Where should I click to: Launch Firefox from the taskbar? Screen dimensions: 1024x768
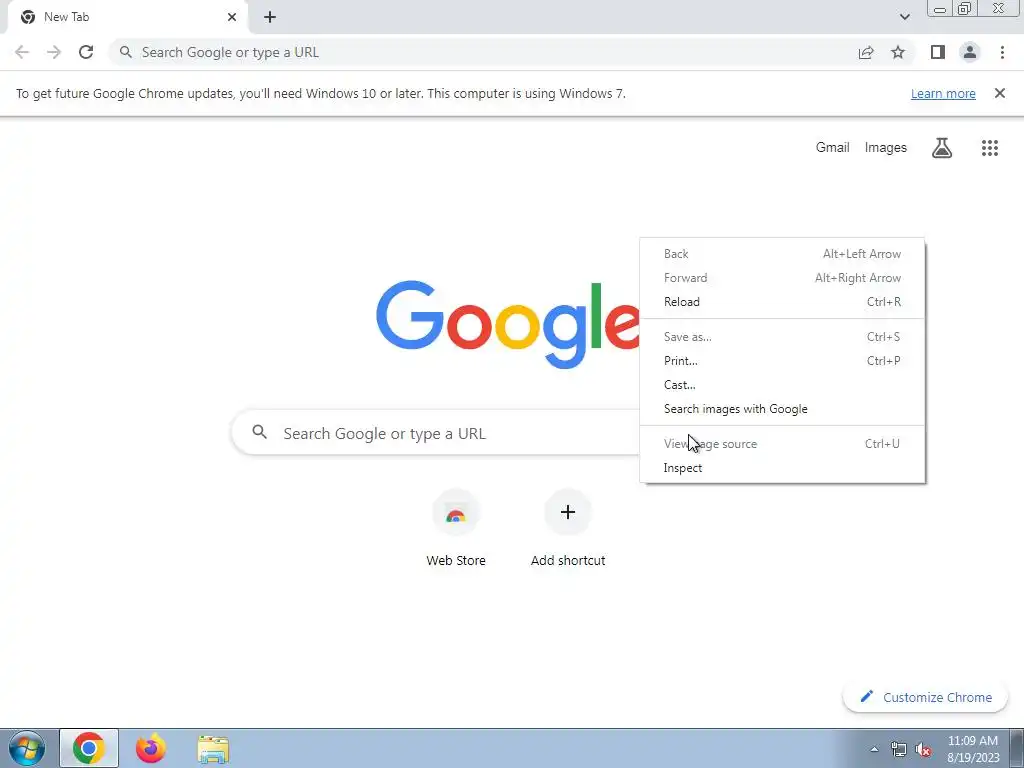point(151,748)
